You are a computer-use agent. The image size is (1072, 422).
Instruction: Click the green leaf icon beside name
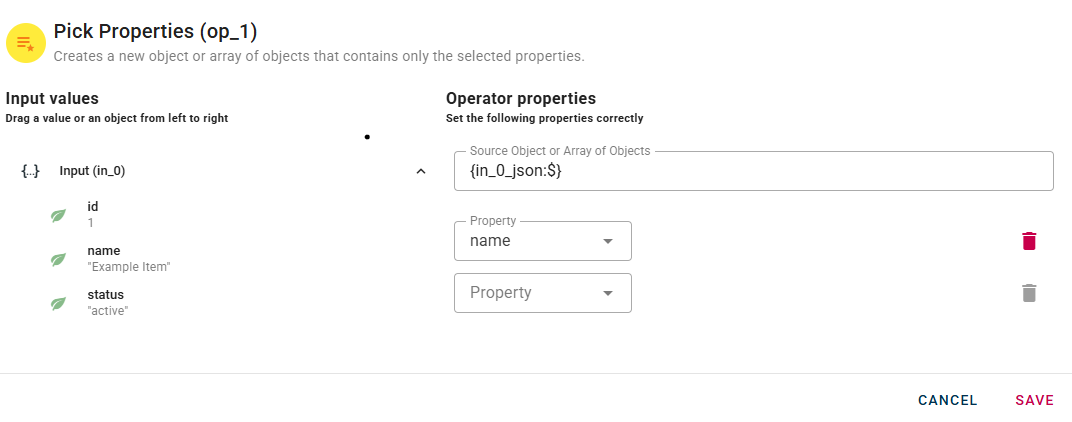click(59, 259)
